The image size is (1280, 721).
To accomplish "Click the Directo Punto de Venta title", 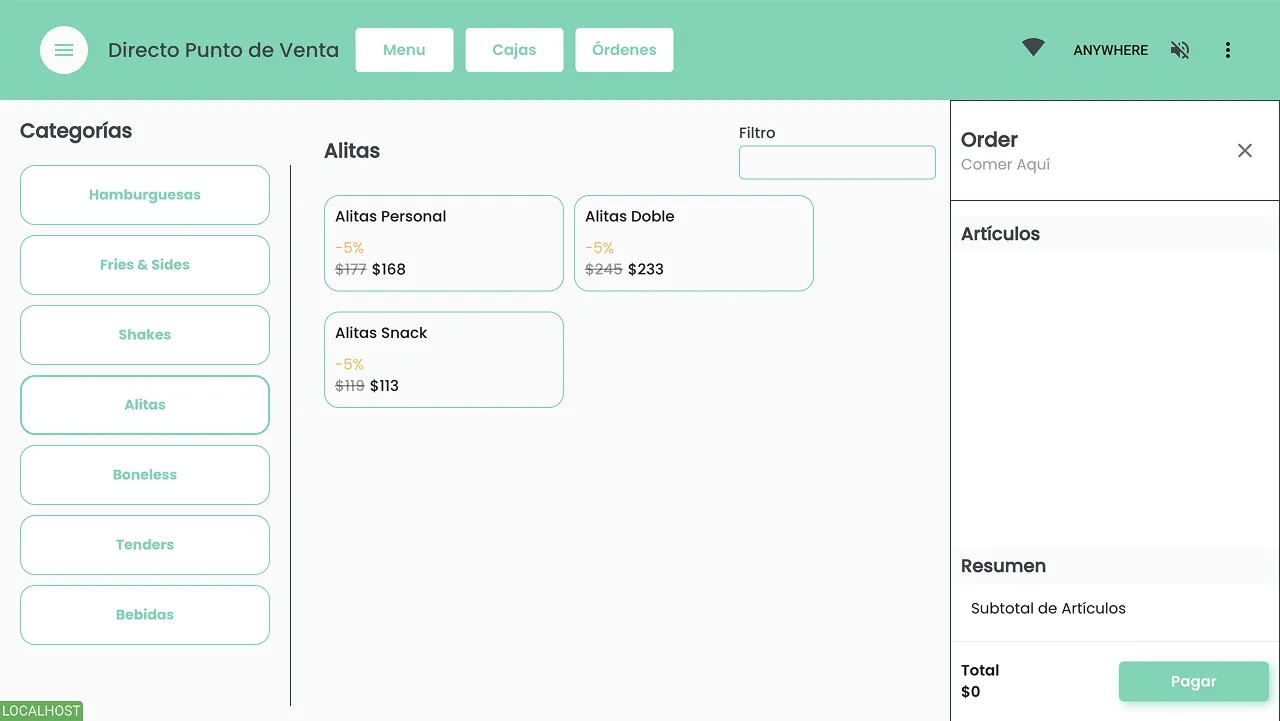I will 223,50.
